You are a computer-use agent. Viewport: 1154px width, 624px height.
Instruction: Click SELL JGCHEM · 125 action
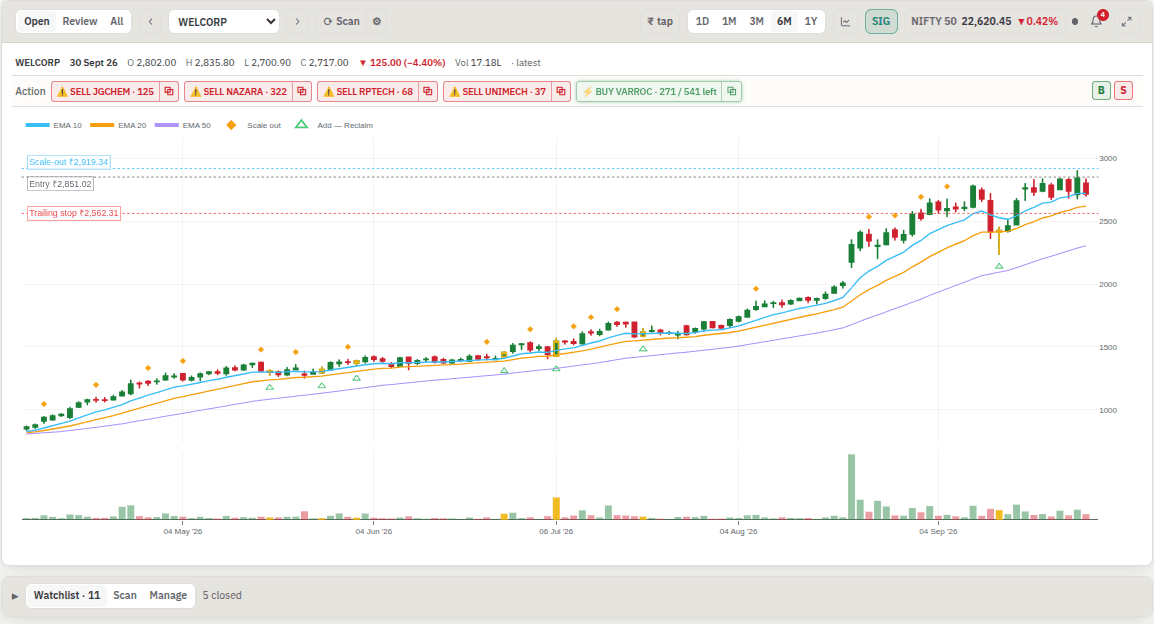click(105, 91)
